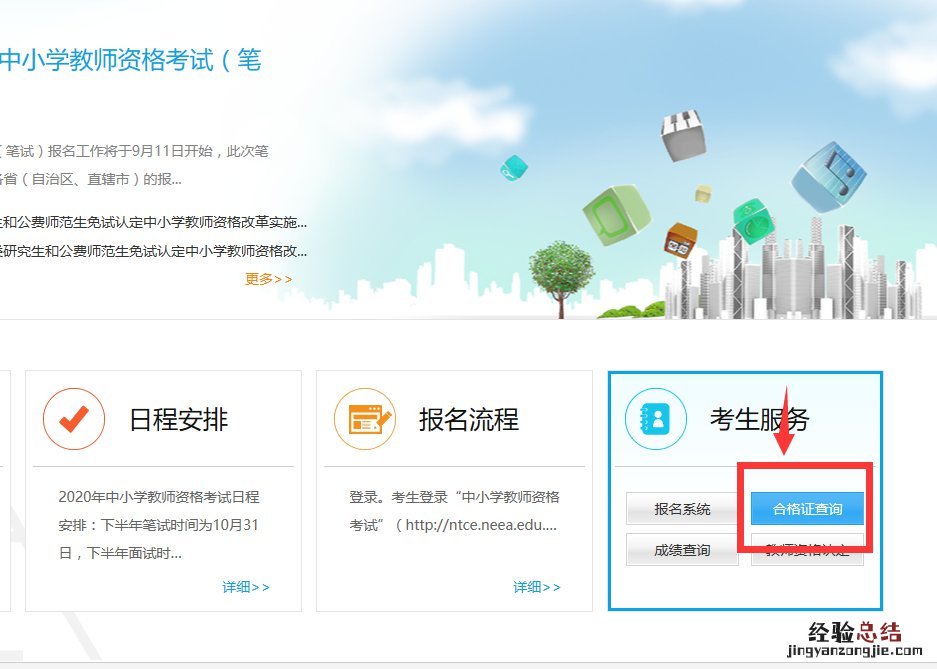Click 详细>> under 日程安排

pyautogui.click(x=246, y=587)
